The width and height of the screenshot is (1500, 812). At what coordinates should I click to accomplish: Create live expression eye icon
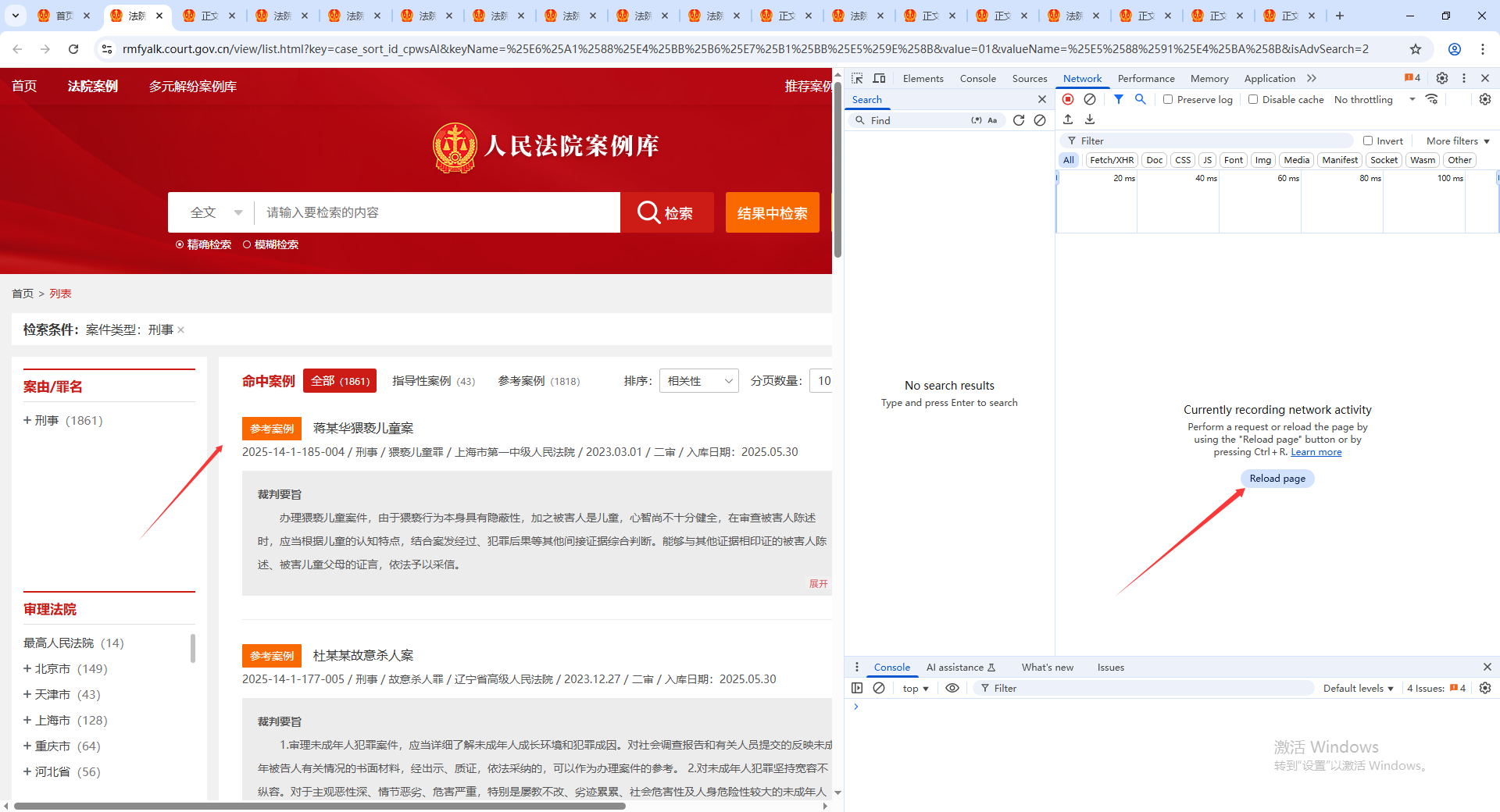[952, 688]
